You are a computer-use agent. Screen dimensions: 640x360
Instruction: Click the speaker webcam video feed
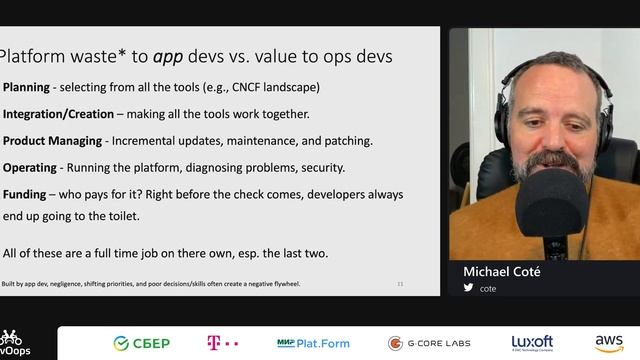pyautogui.click(x=544, y=144)
